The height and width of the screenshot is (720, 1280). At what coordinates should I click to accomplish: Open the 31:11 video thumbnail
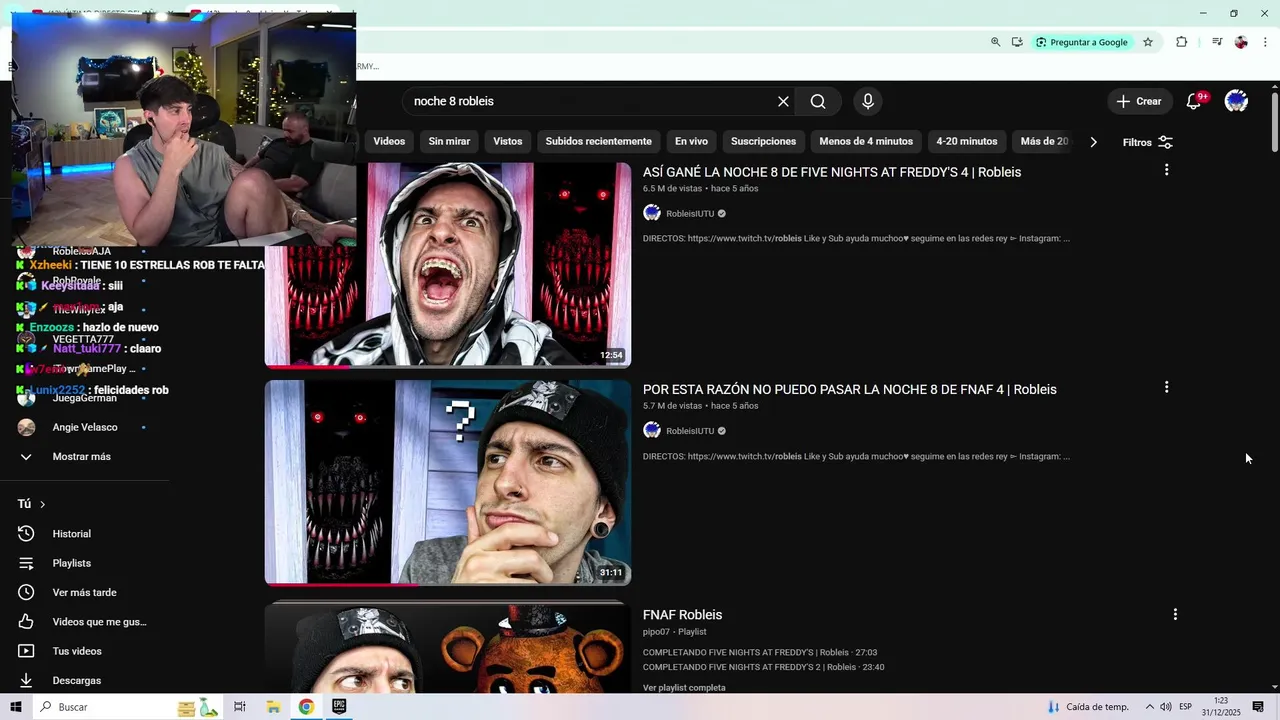coord(448,482)
